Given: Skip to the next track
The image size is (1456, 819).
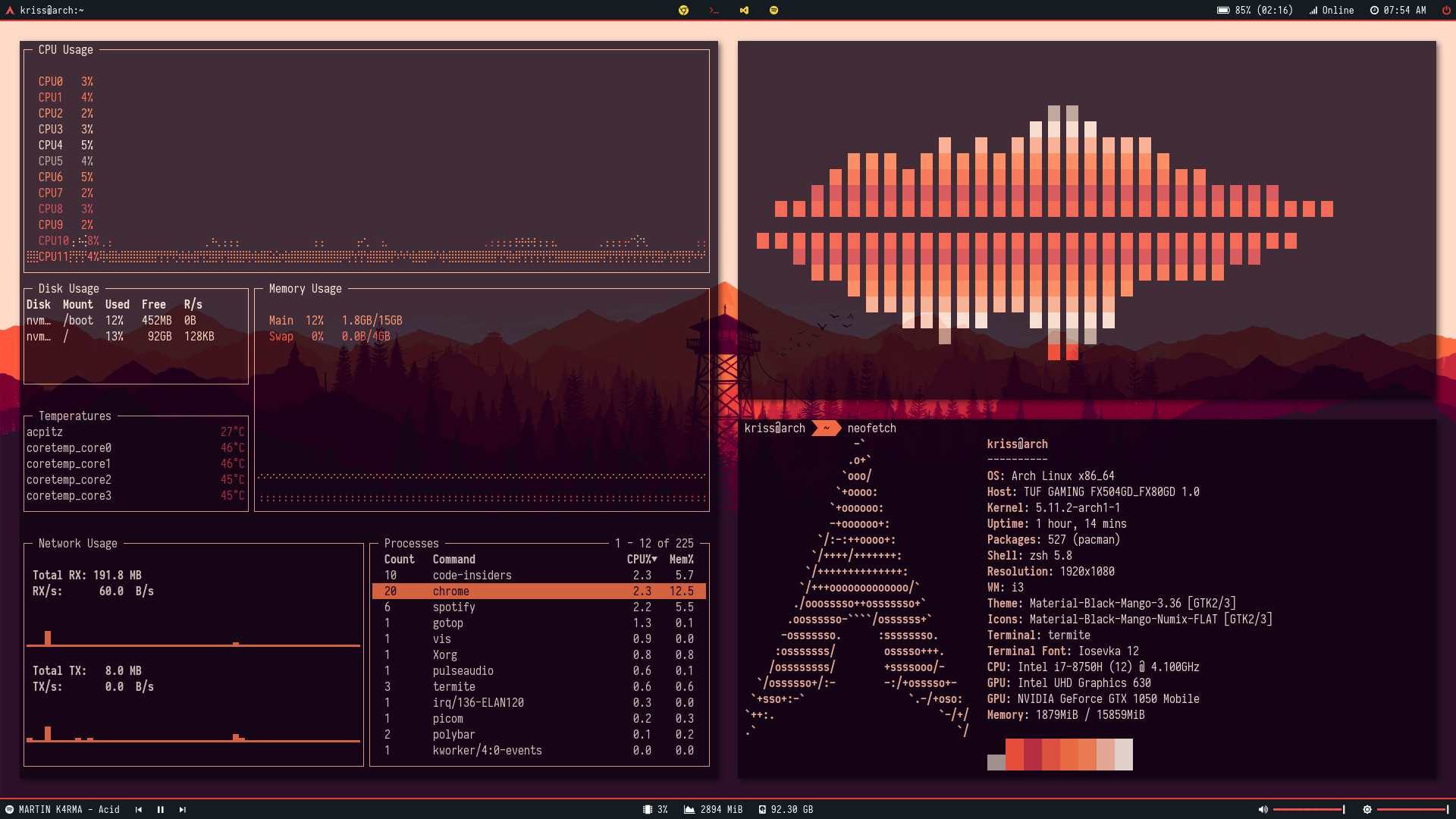Looking at the screenshot, I should (182, 809).
